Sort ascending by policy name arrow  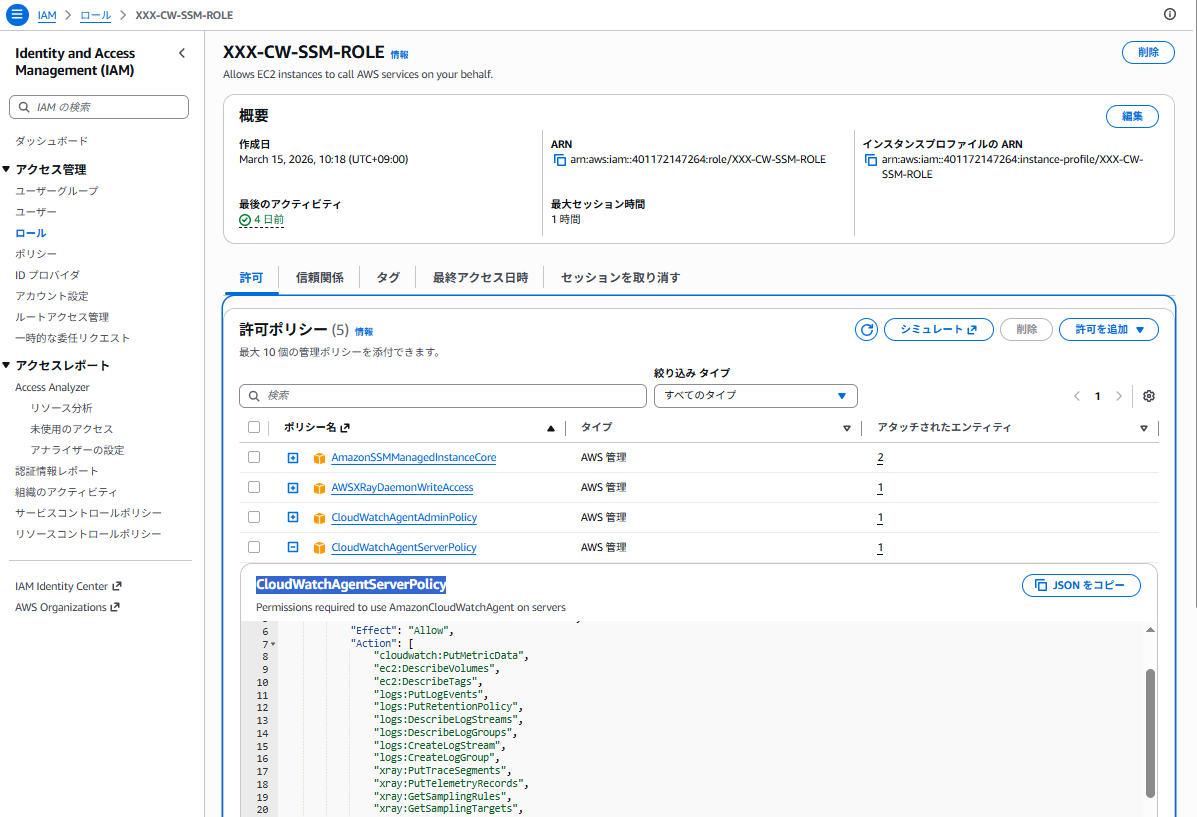[550, 428]
